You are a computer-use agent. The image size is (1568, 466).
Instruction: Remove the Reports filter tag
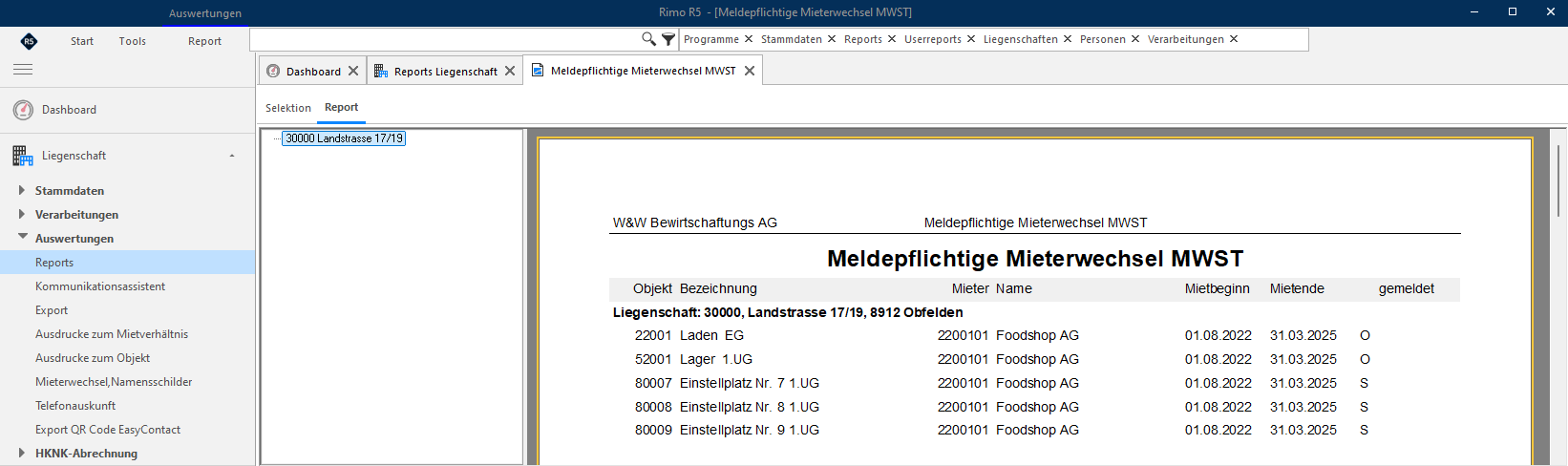click(x=892, y=39)
